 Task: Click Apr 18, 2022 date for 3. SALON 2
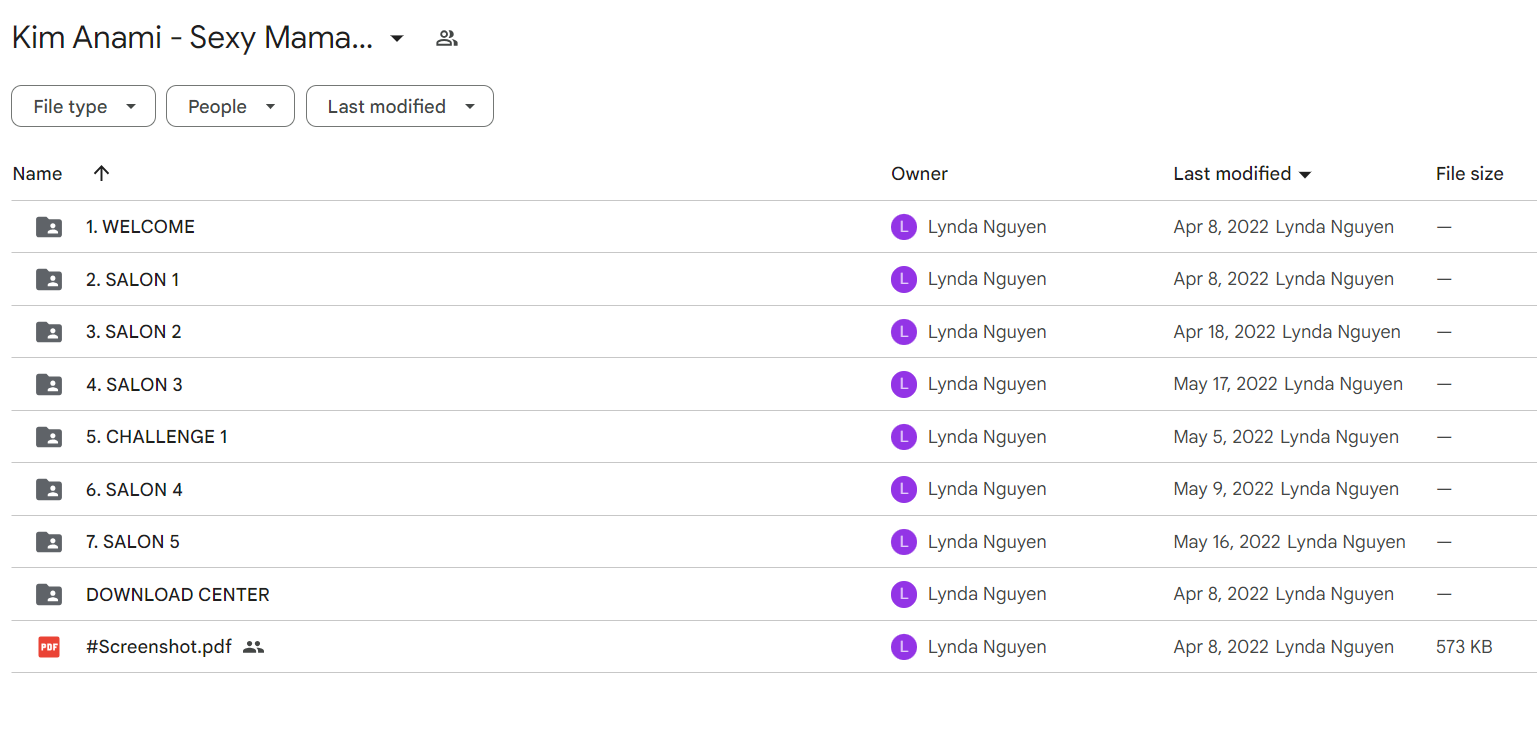point(1225,332)
